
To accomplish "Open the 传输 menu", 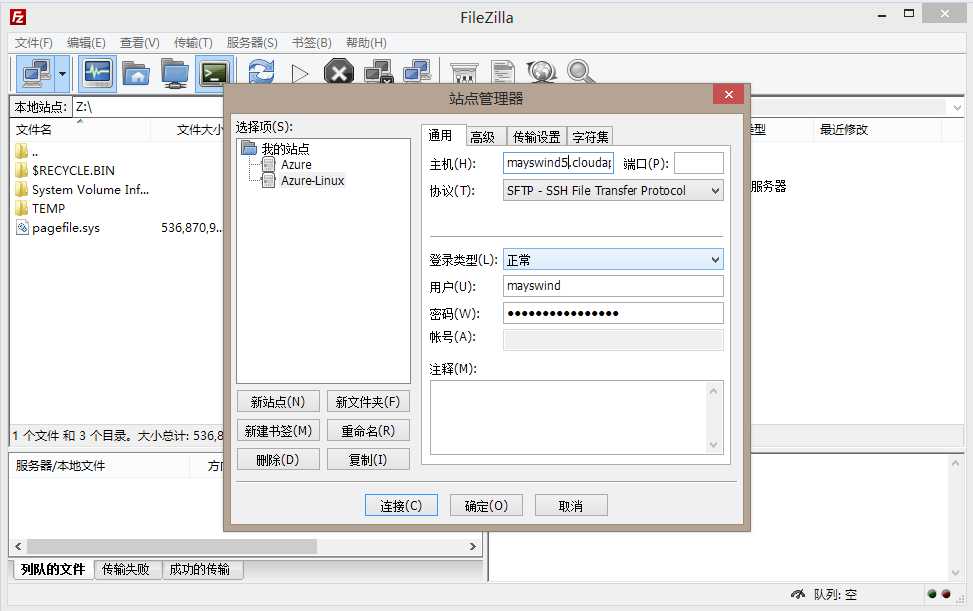I will pyautogui.click(x=195, y=42).
